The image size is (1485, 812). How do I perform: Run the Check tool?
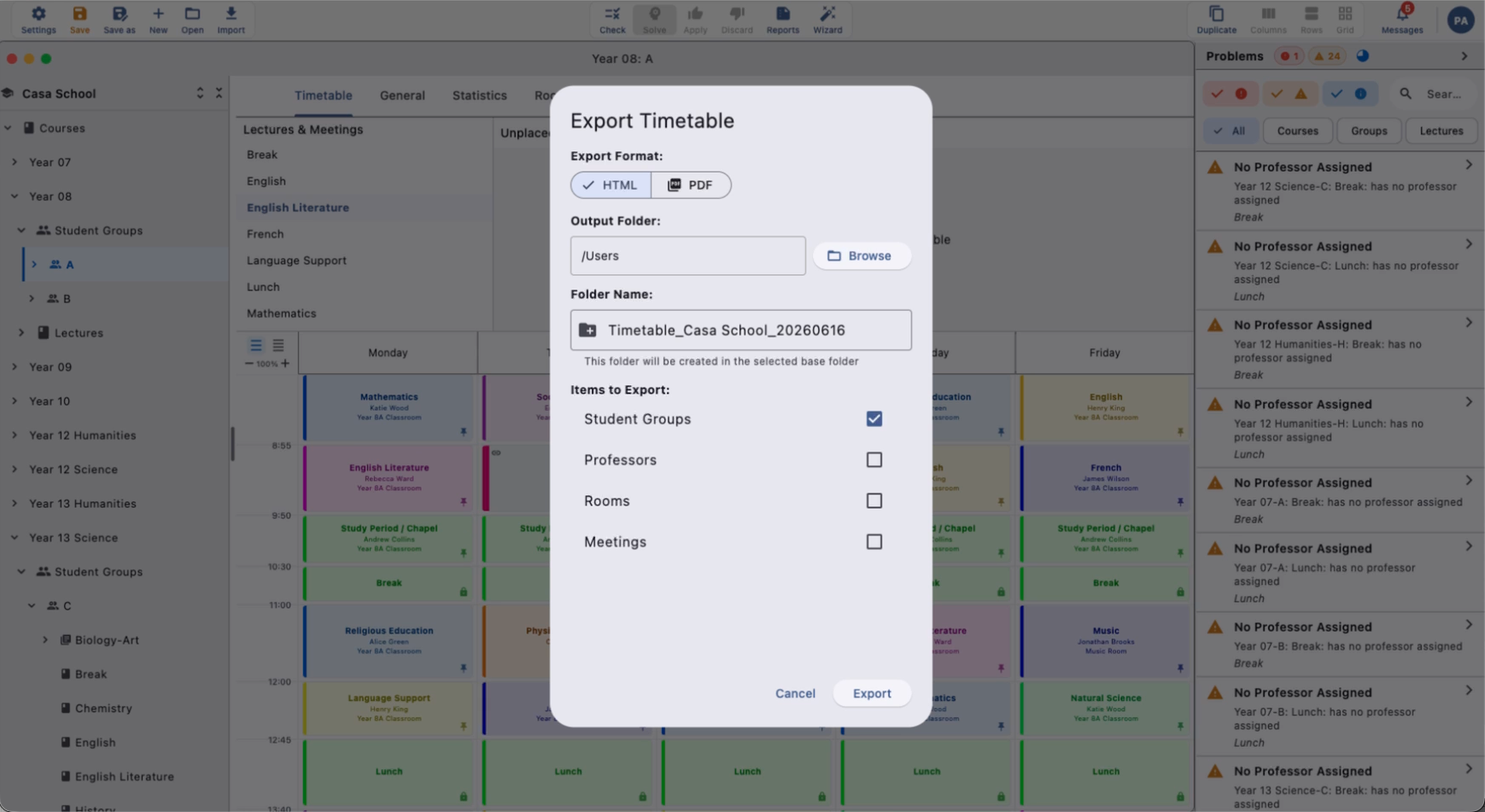point(612,20)
